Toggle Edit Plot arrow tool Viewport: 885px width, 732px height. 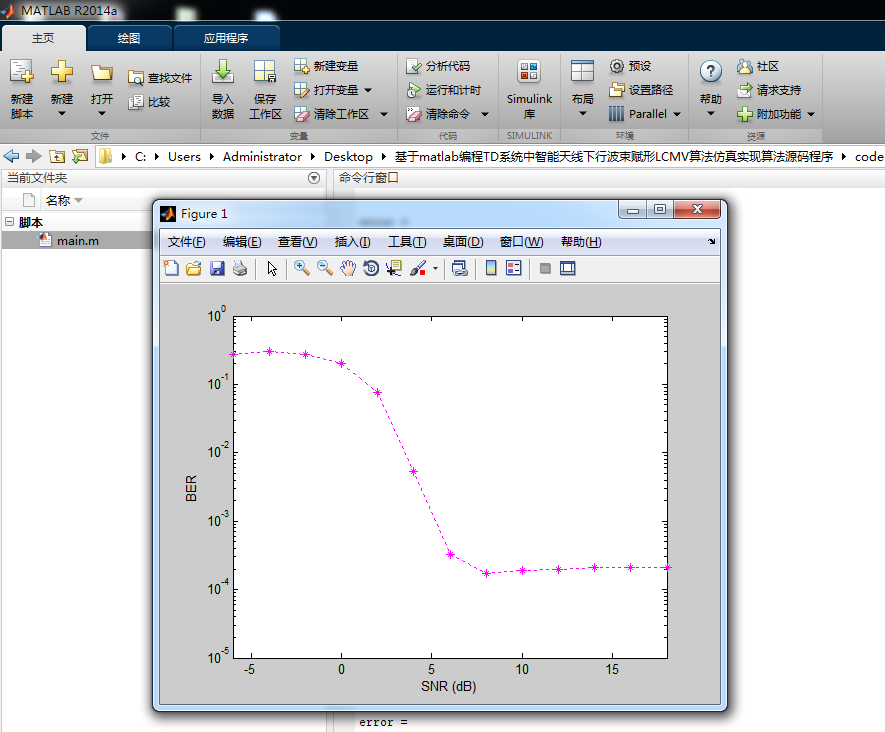click(272, 269)
